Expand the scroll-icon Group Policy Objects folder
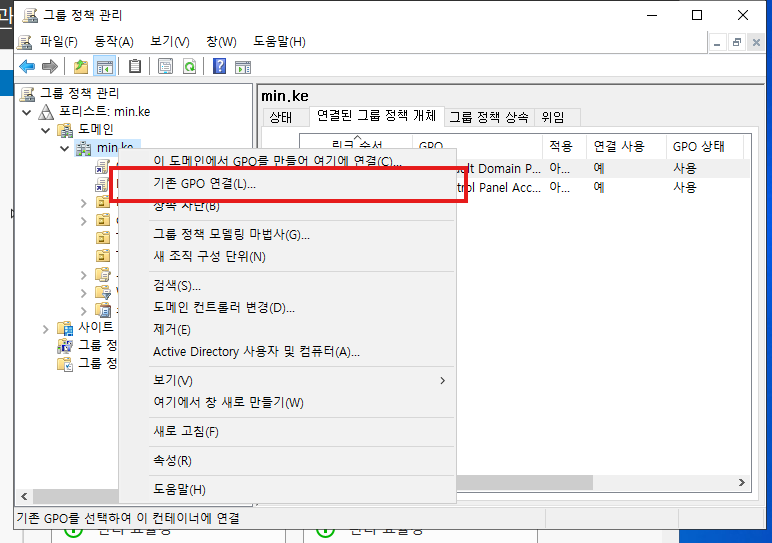This screenshot has width=772, height=543. click(84, 275)
